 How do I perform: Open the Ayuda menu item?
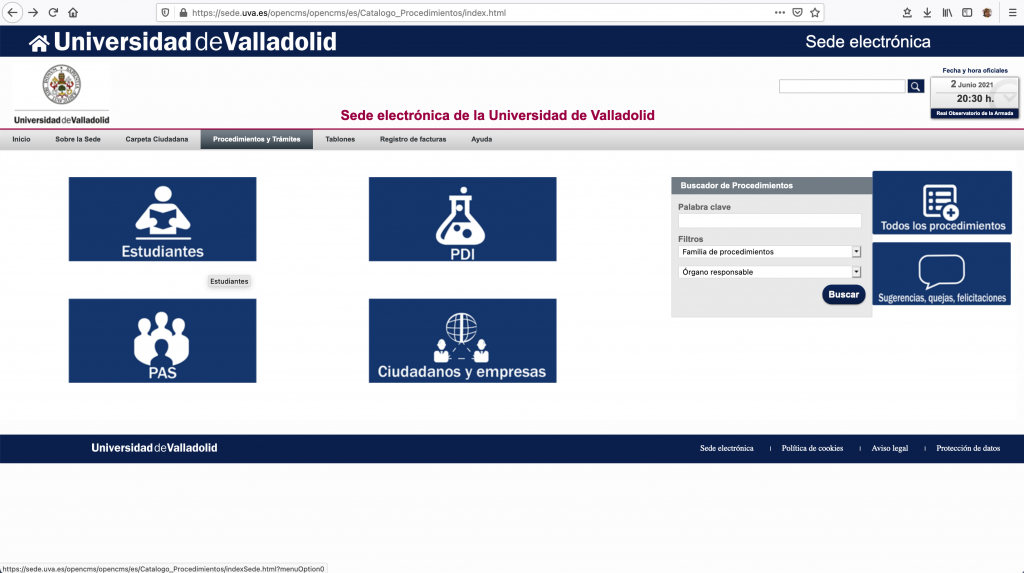(x=481, y=139)
